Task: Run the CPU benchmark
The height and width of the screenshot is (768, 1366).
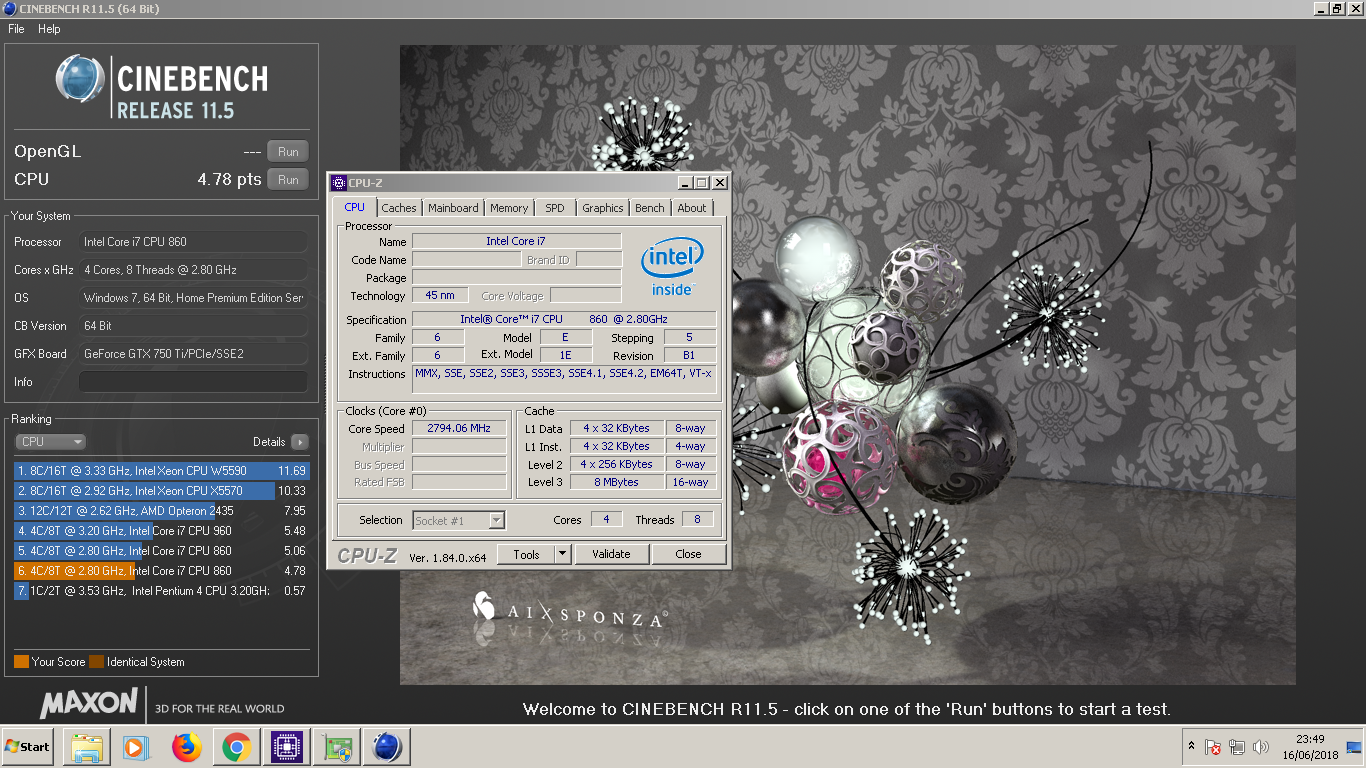Action: tap(288, 180)
